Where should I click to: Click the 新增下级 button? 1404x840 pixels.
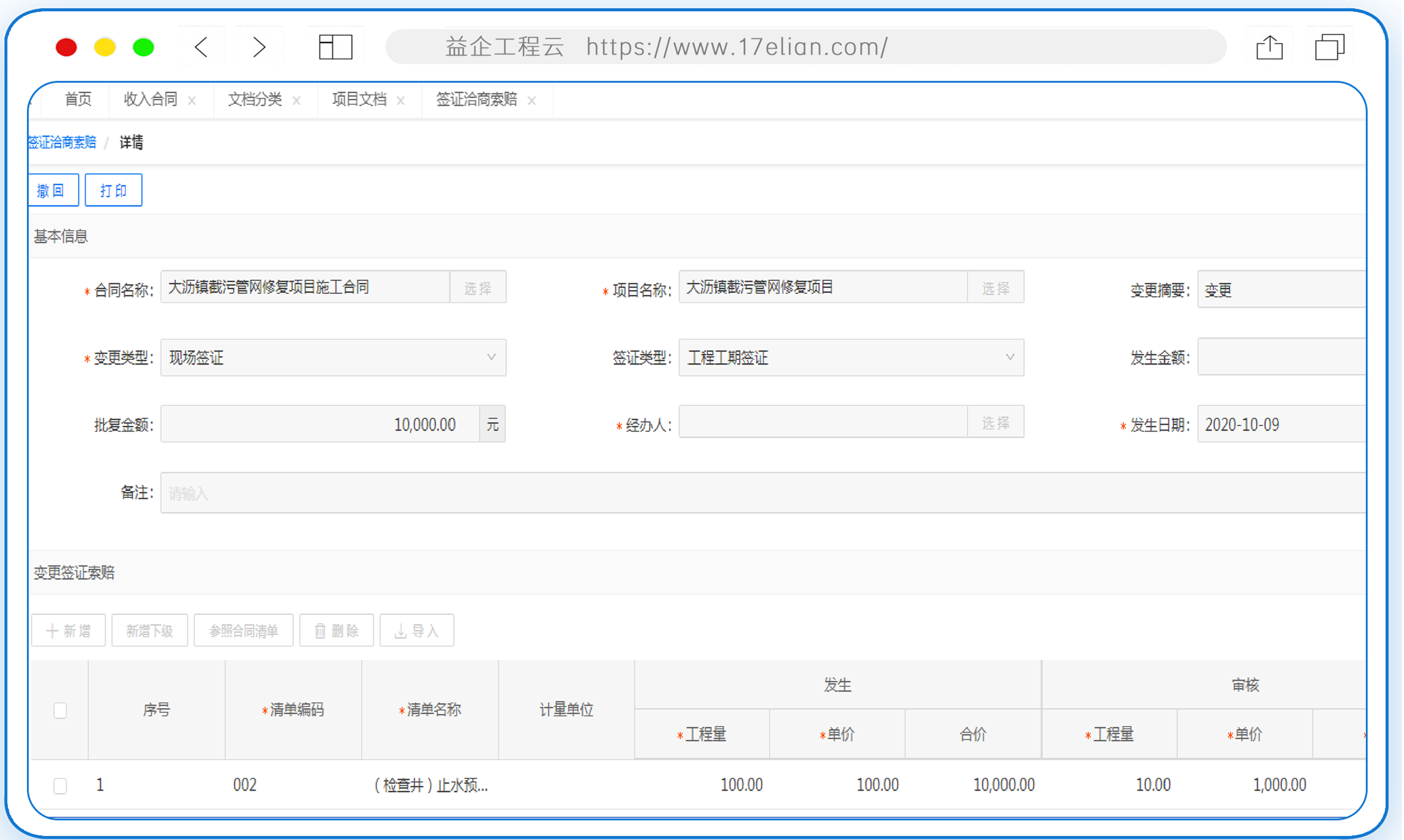pos(150,631)
